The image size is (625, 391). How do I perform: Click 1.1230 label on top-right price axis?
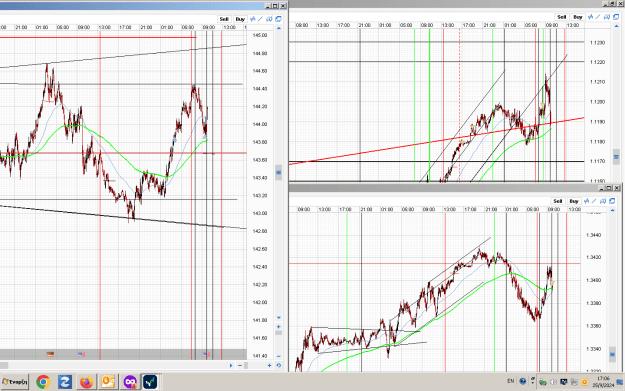coord(597,43)
